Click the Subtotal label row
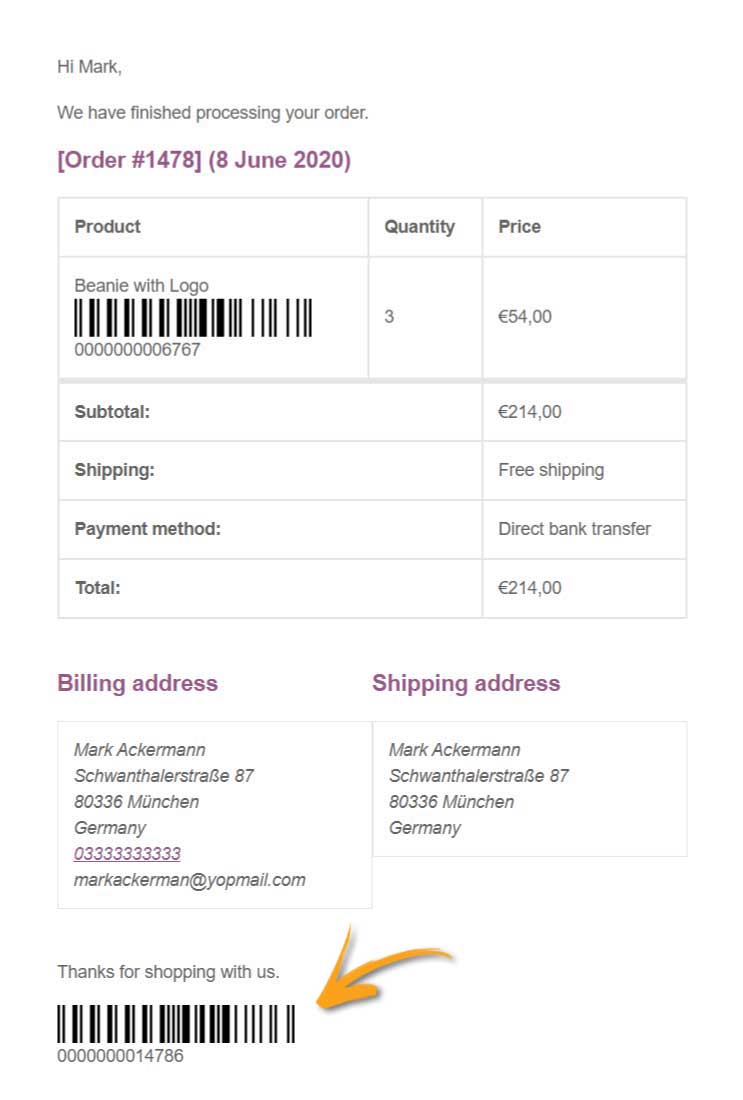The image size is (743, 1100). [270, 412]
